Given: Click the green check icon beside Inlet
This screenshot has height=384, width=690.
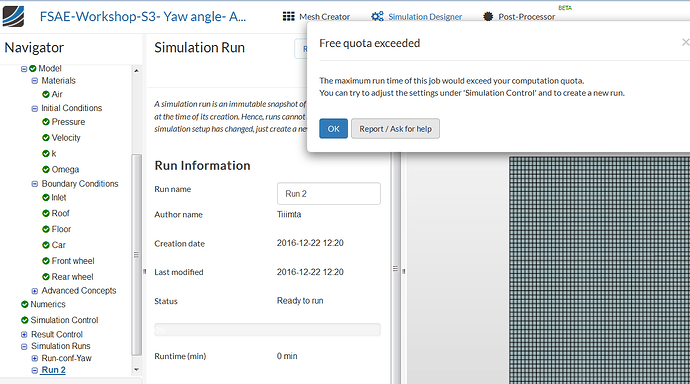Looking at the screenshot, I should point(46,197).
